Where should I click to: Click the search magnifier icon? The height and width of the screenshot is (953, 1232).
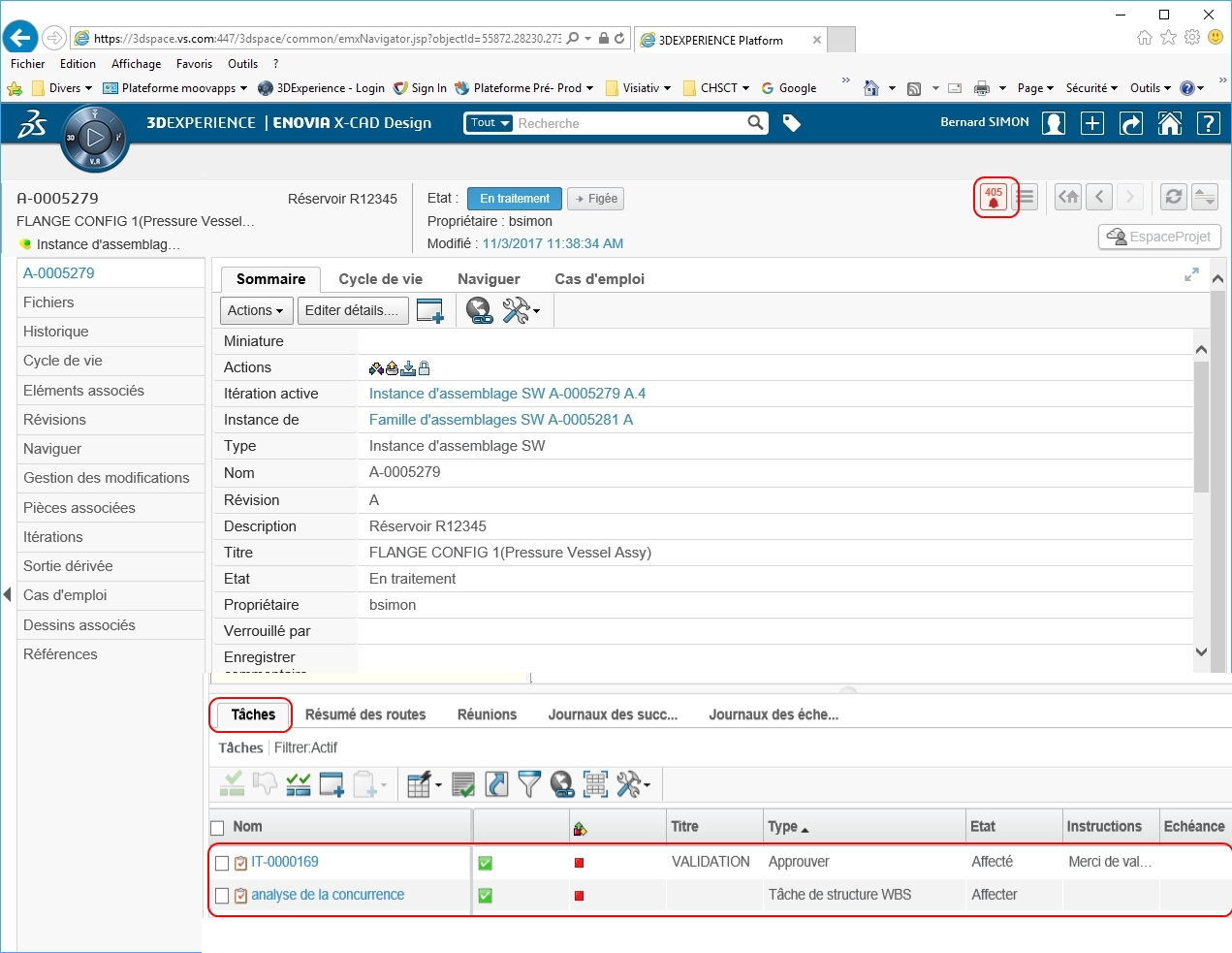pyautogui.click(x=756, y=123)
